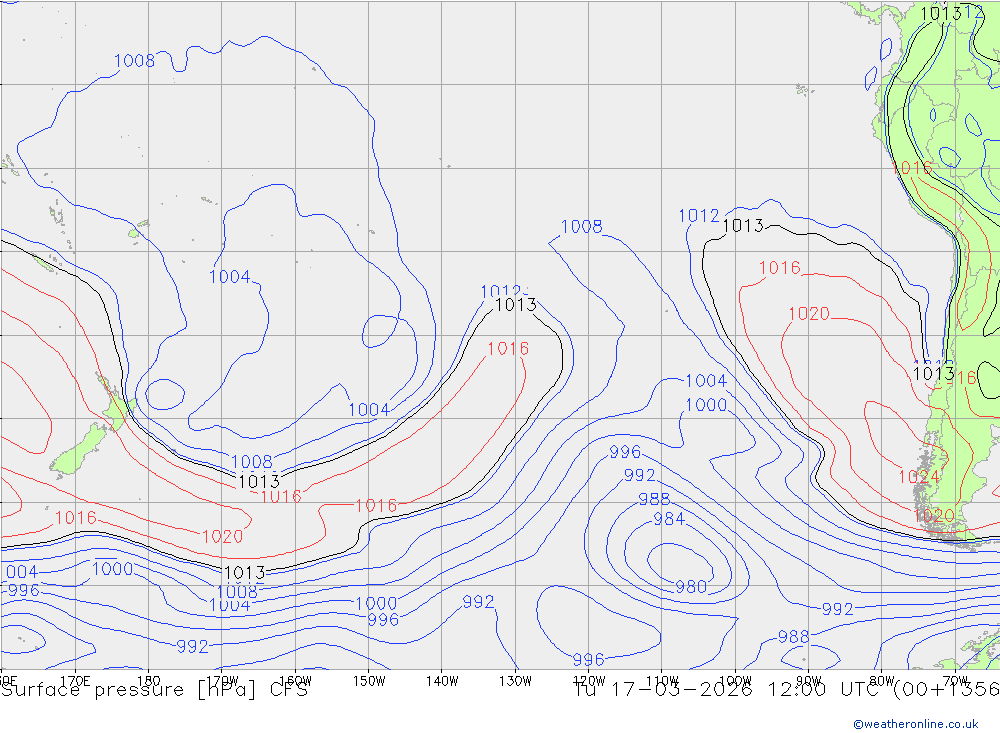Screen dimensions: 1000x733
Task: Click the 170E longitude axis label
Action: (75, 681)
